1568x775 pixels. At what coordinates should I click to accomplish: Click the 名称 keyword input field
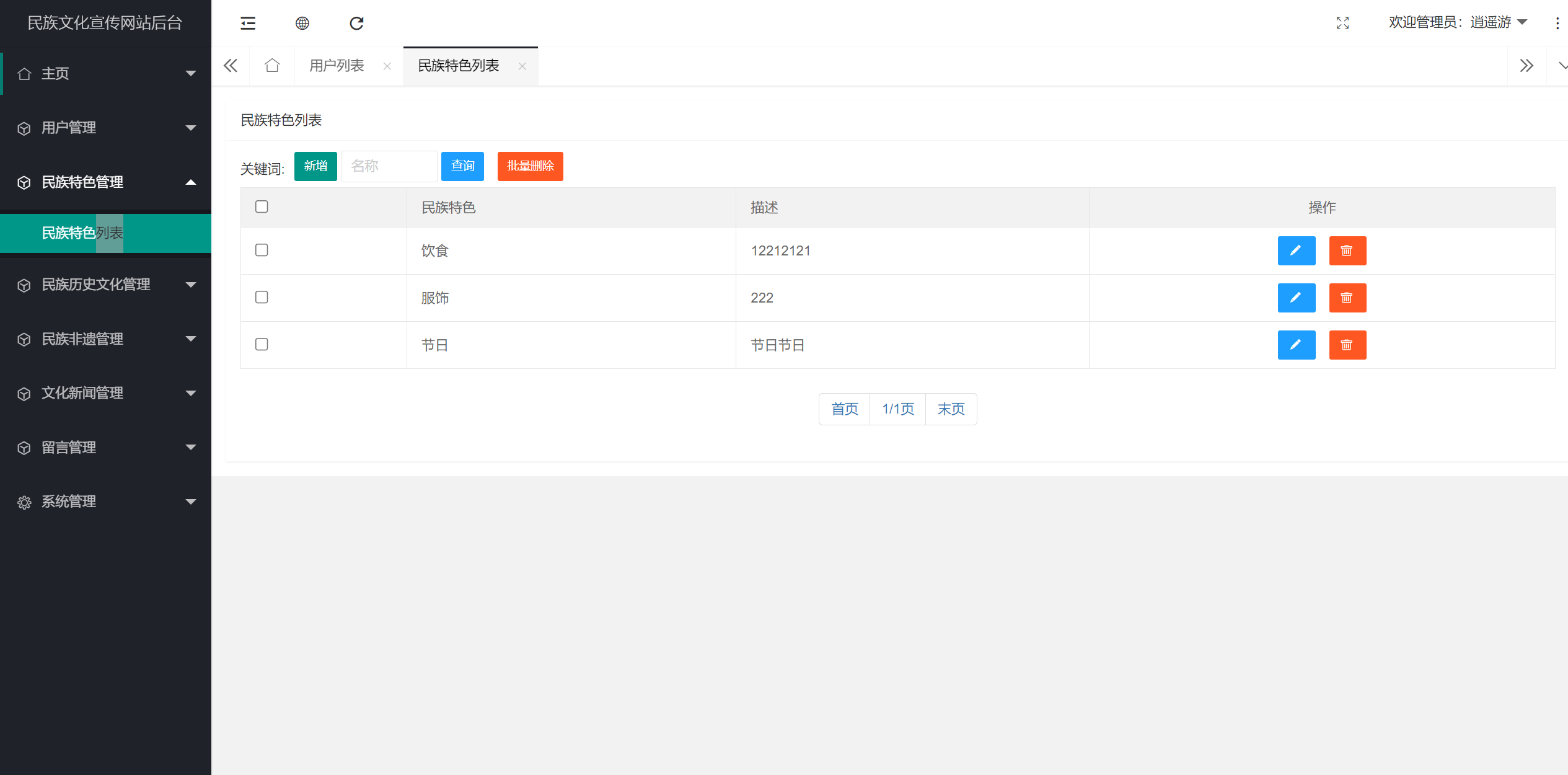coord(389,166)
